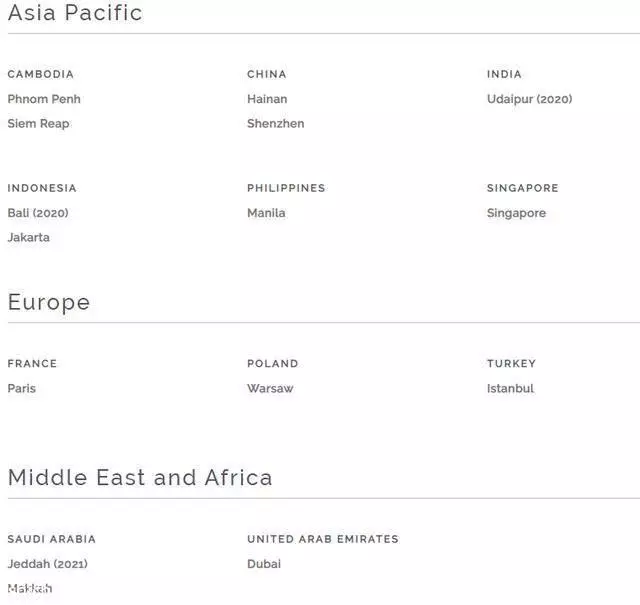Open the Shenzhen link
640x605 pixels.
(276, 124)
